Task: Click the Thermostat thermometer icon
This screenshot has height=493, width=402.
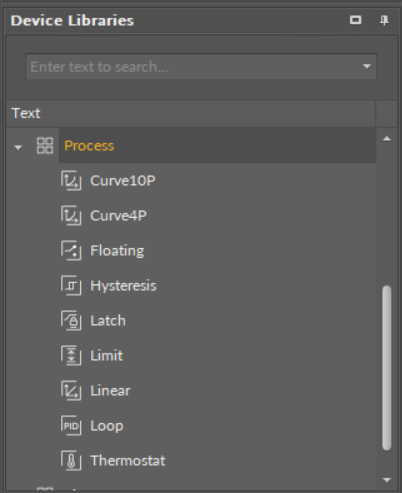Action: (x=71, y=461)
